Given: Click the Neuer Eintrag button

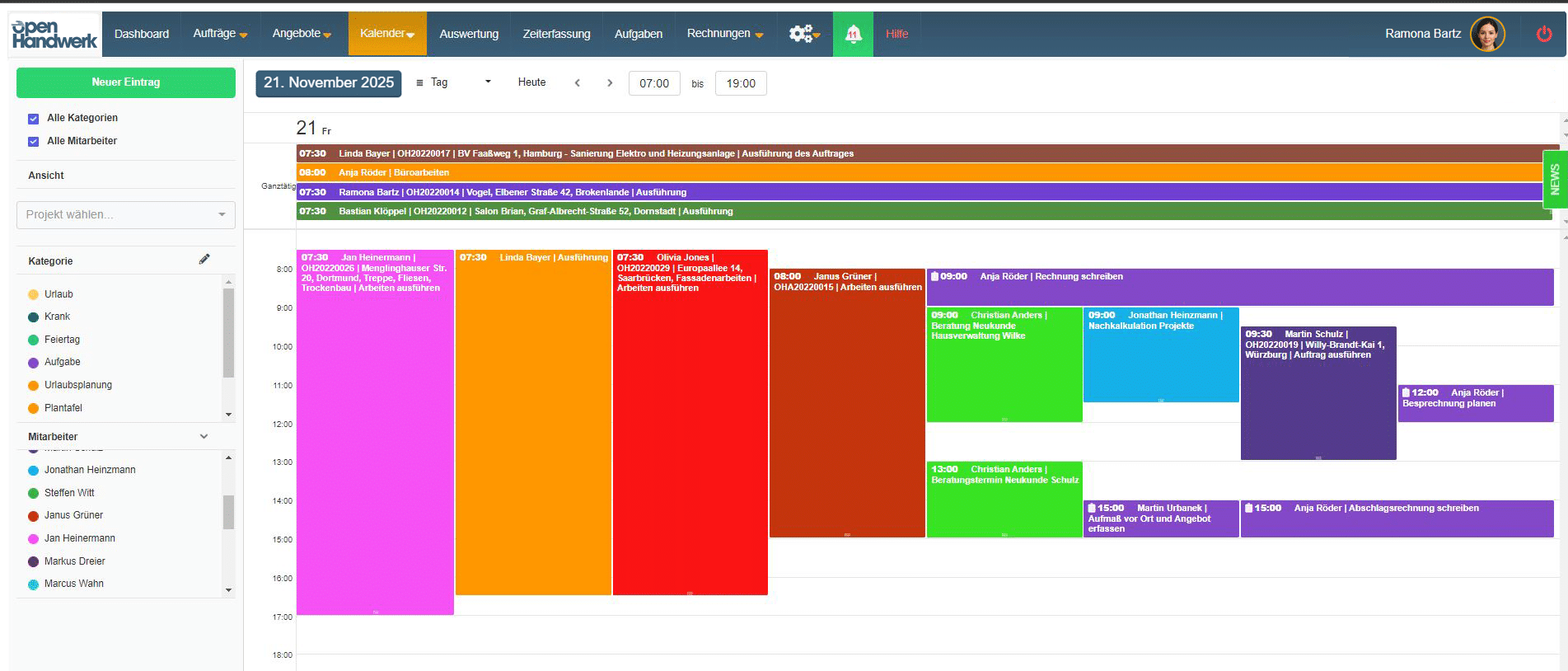Looking at the screenshot, I should pyautogui.click(x=125, y=82).
